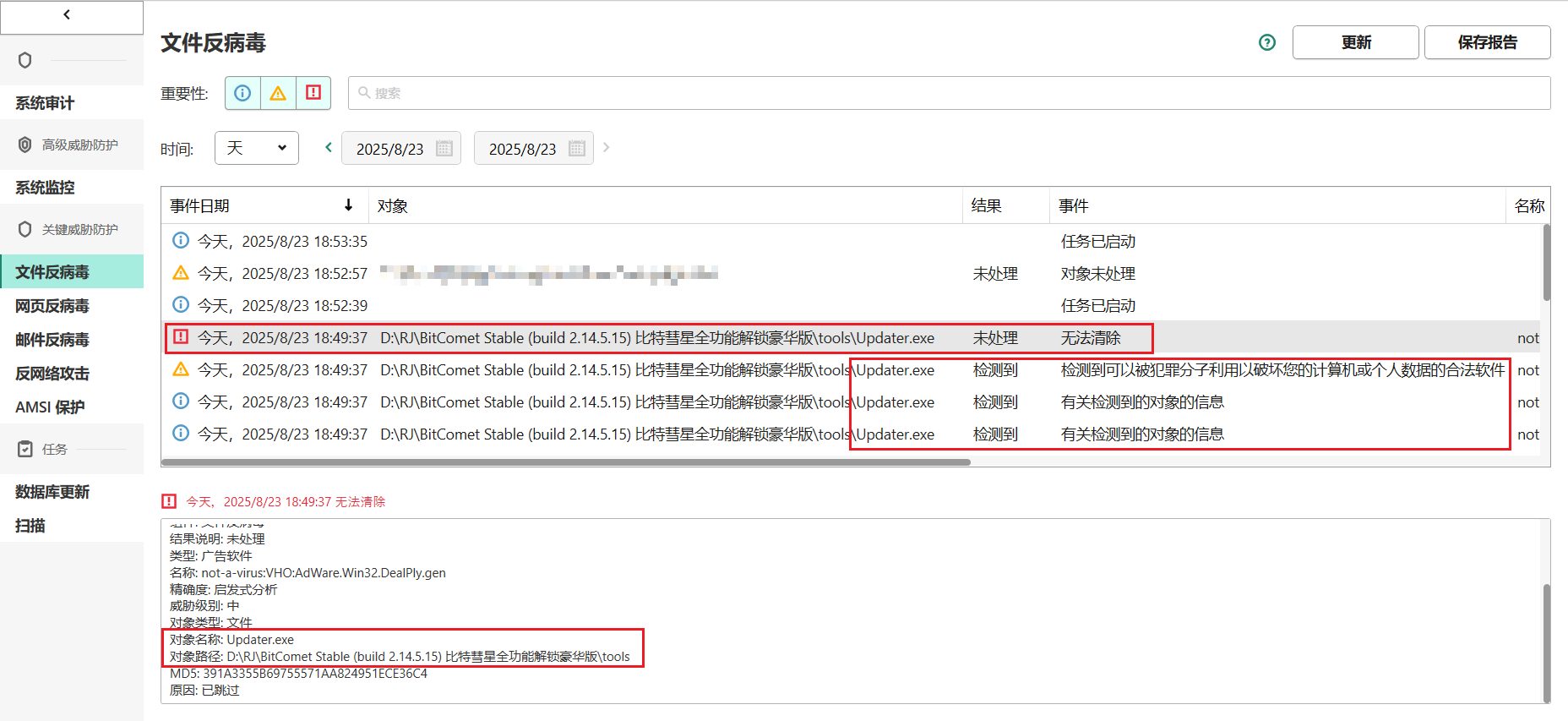This screenshot has width=1568, height=721.
Task: Click the search input field
Action: pyautogui.click(x=949, y=93)
